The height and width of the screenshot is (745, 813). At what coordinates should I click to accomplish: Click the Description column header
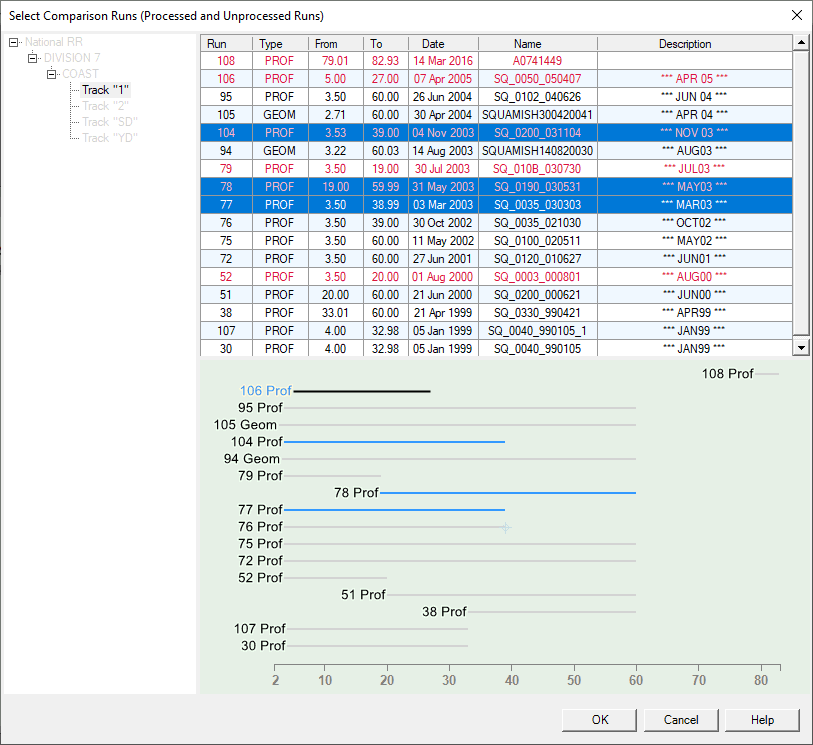point(685,44)
